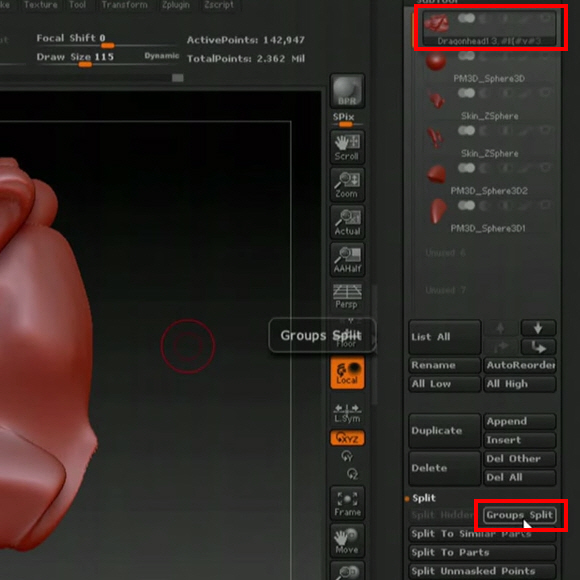Select the first Skin_ZSphere subtool
This screenshot has height=580, width=580.
(489, 104)
